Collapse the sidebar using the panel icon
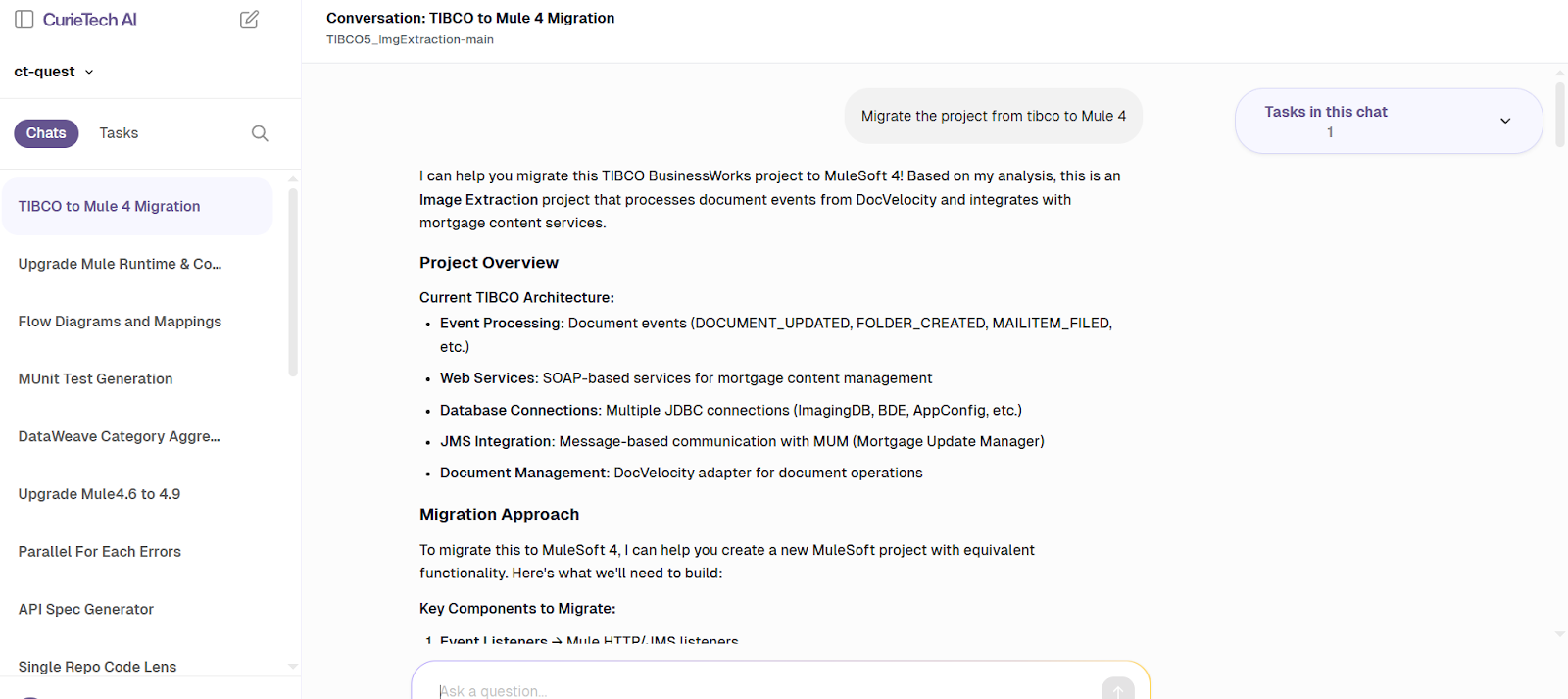Viewport: 1568px width, 699px height. [24, 18]
